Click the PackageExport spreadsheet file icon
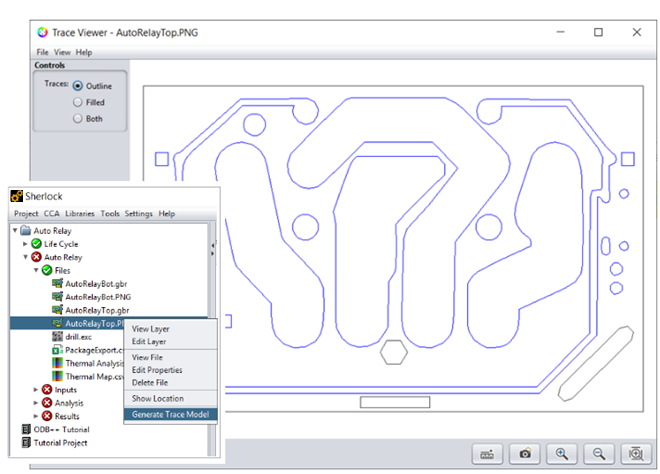Viewport: 660px width, 474px height. pyautogui.click(x=57, y=350)
